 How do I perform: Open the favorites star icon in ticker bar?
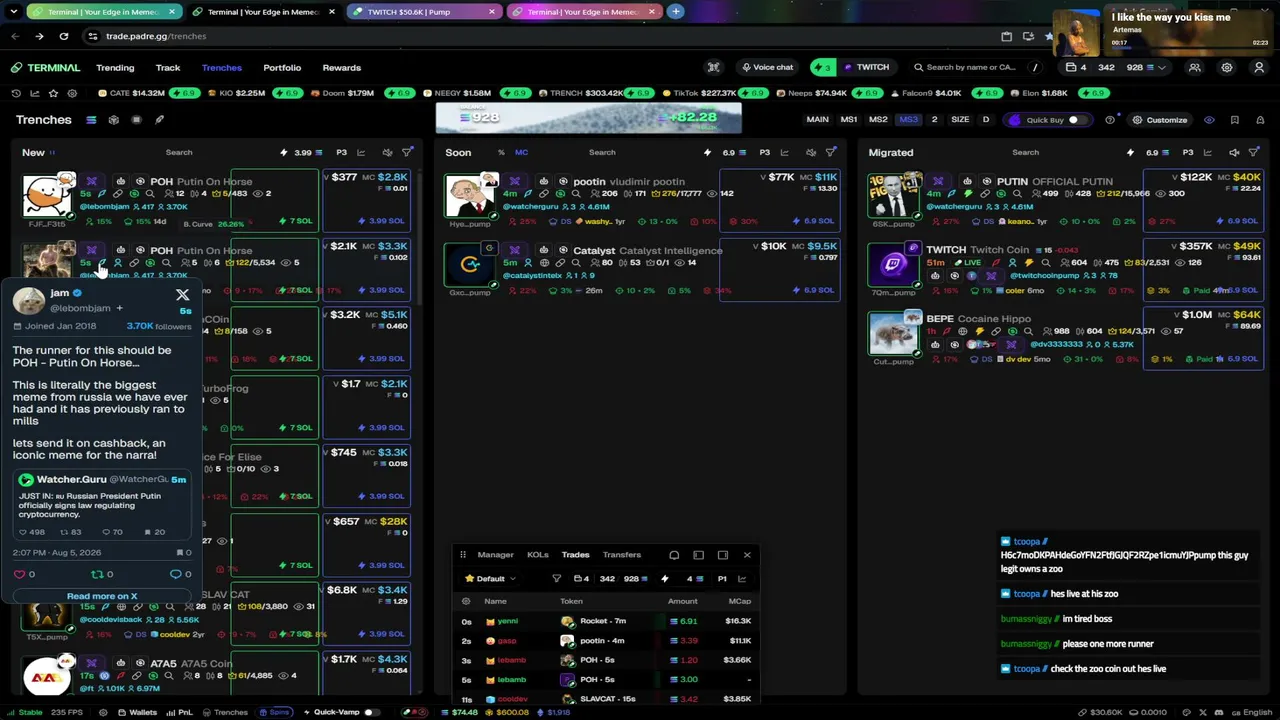(53, 93)
